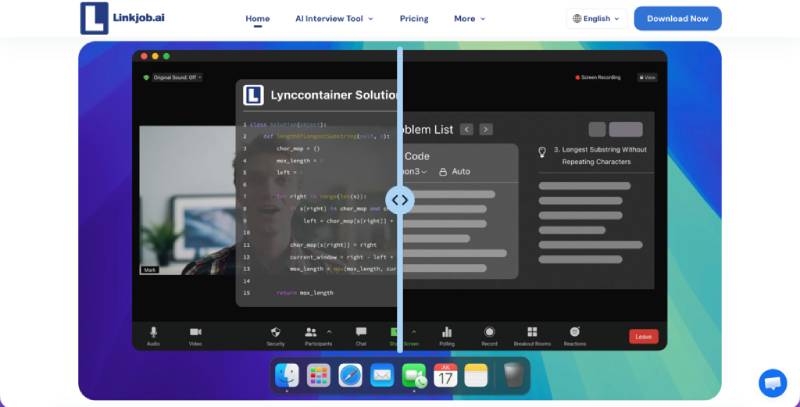
Task: Click the image comparison slider handle
Action: click(400, 200)
